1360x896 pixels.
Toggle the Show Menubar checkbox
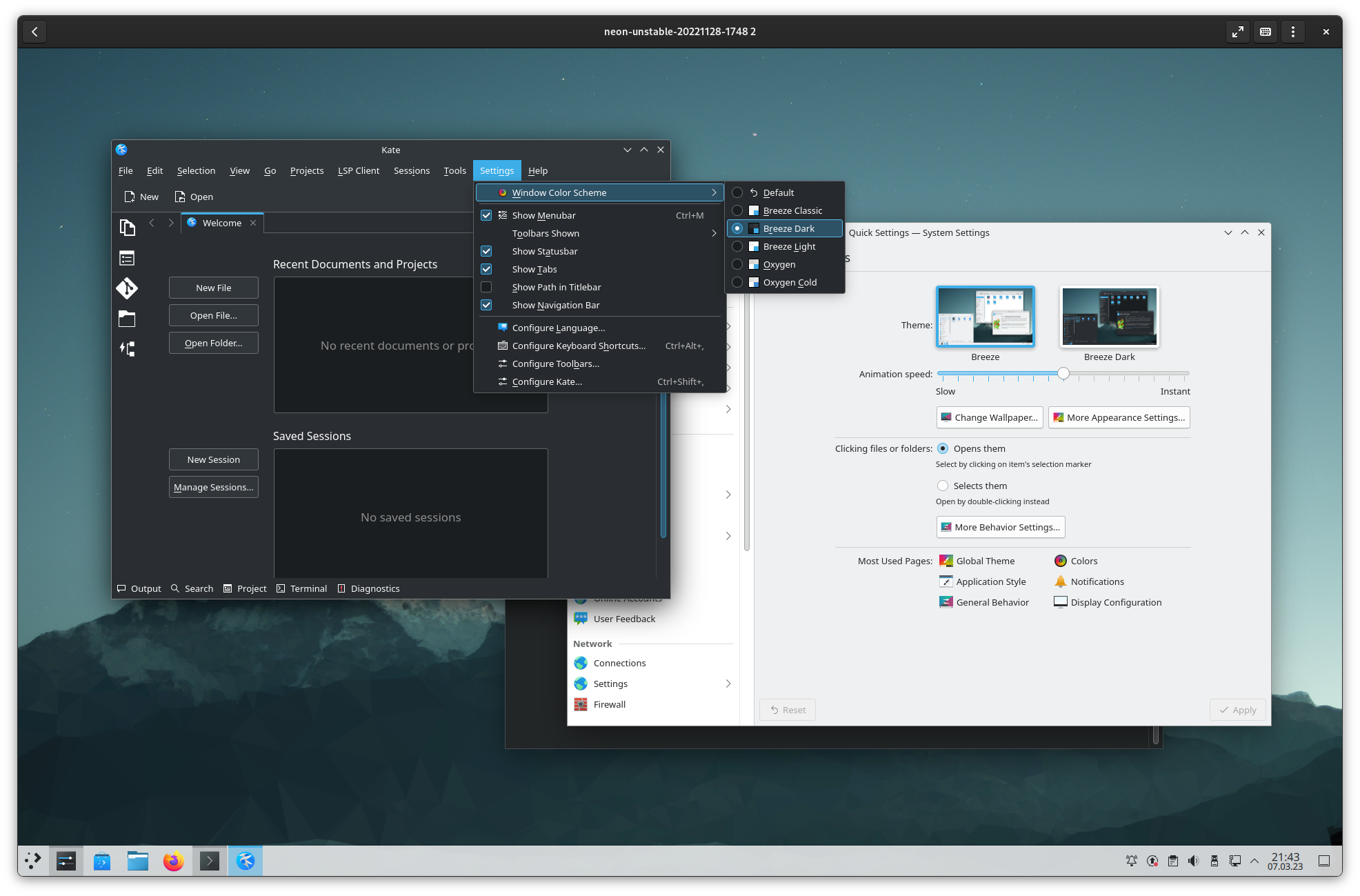(486, 215)
